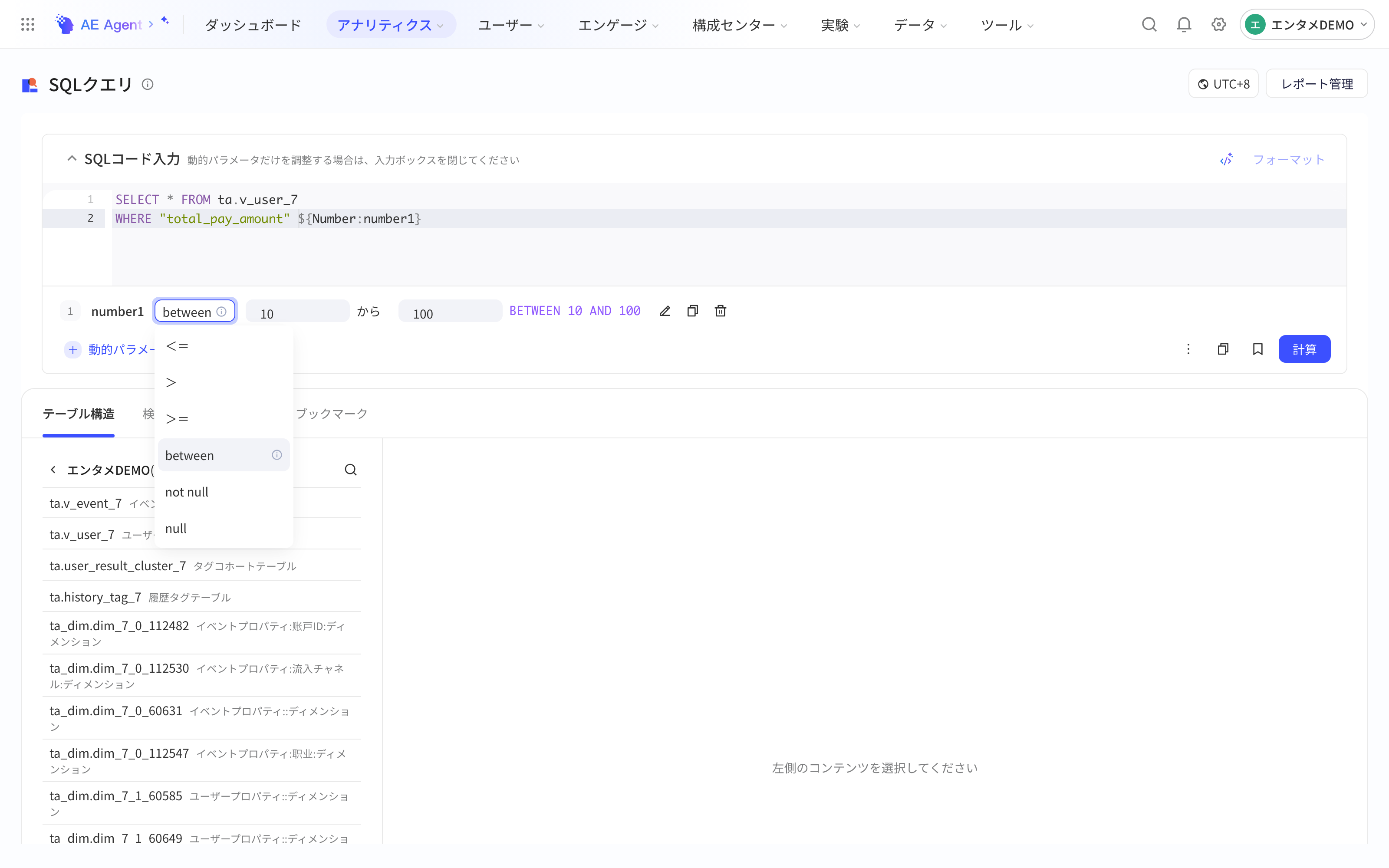Click the upper bound input containing 100
The width and height of the screenshot is (1389, 868).
[450, 312]
